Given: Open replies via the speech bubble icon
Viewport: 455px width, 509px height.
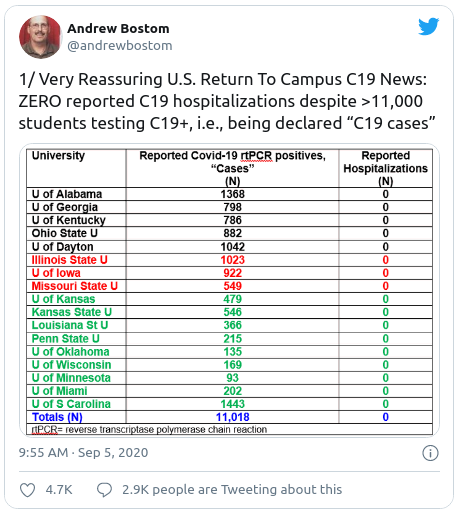Looking at the screenshot, I should coord(104,490).
